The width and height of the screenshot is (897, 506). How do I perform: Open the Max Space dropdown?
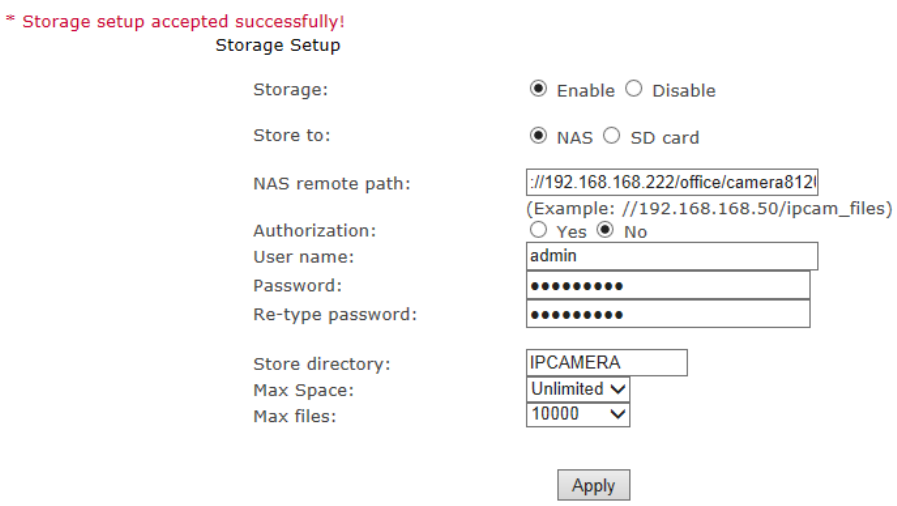(x=578, y=388)
